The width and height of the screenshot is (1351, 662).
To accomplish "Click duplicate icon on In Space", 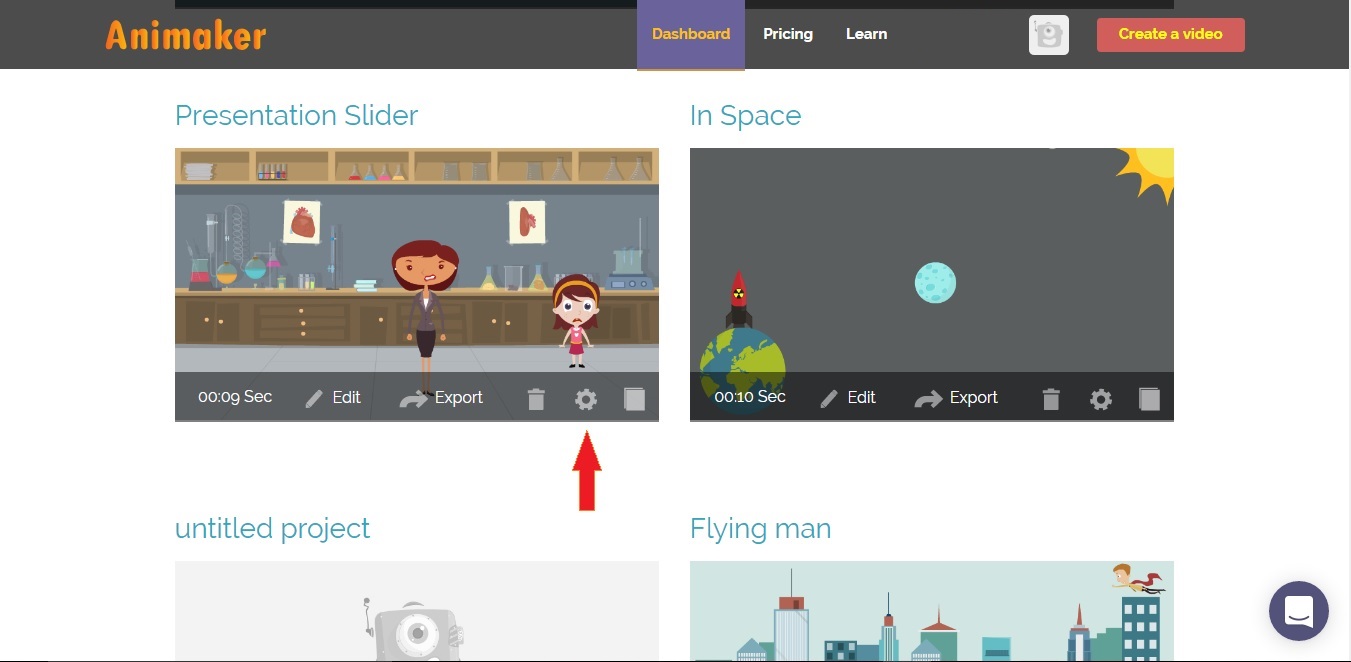I will [1149, 399].
